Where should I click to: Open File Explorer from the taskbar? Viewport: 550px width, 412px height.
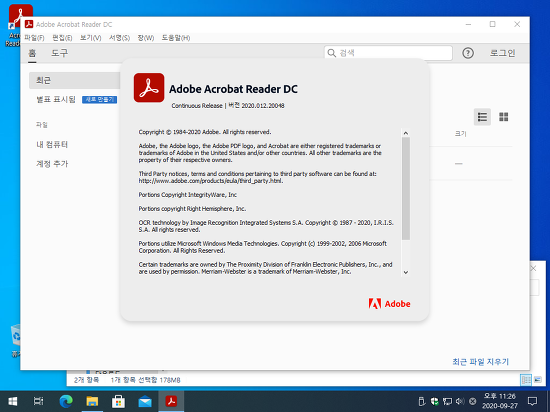click(x=92, y=401)
